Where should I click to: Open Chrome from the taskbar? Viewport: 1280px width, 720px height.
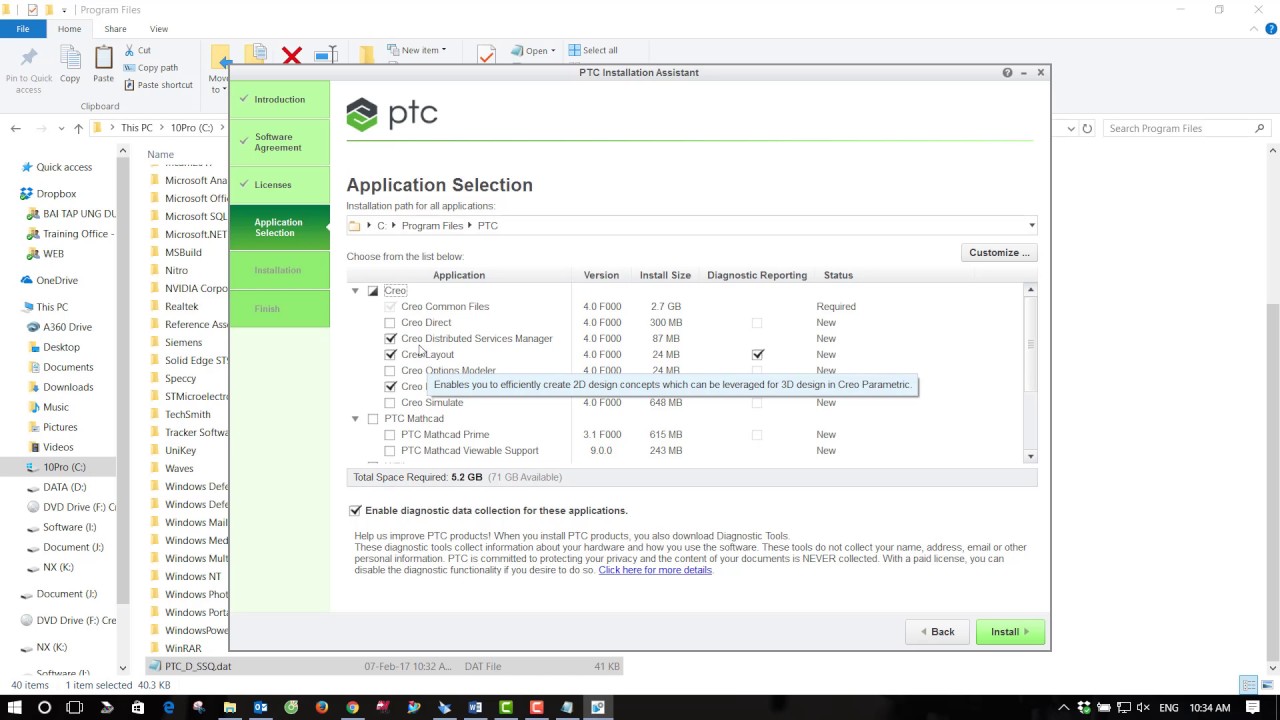click(352, 707)
